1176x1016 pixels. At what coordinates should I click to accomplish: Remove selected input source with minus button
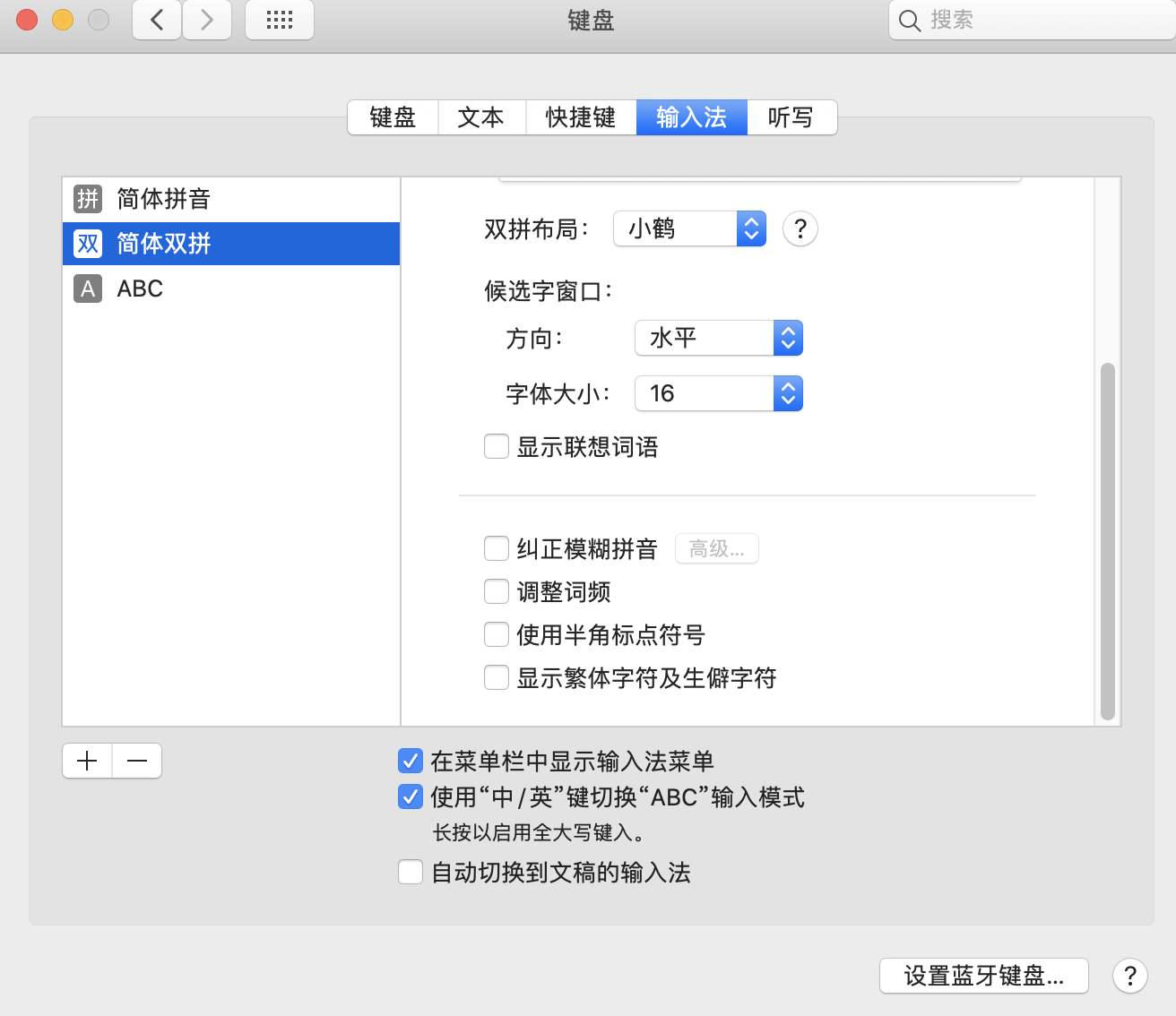(x=137, y=761)
